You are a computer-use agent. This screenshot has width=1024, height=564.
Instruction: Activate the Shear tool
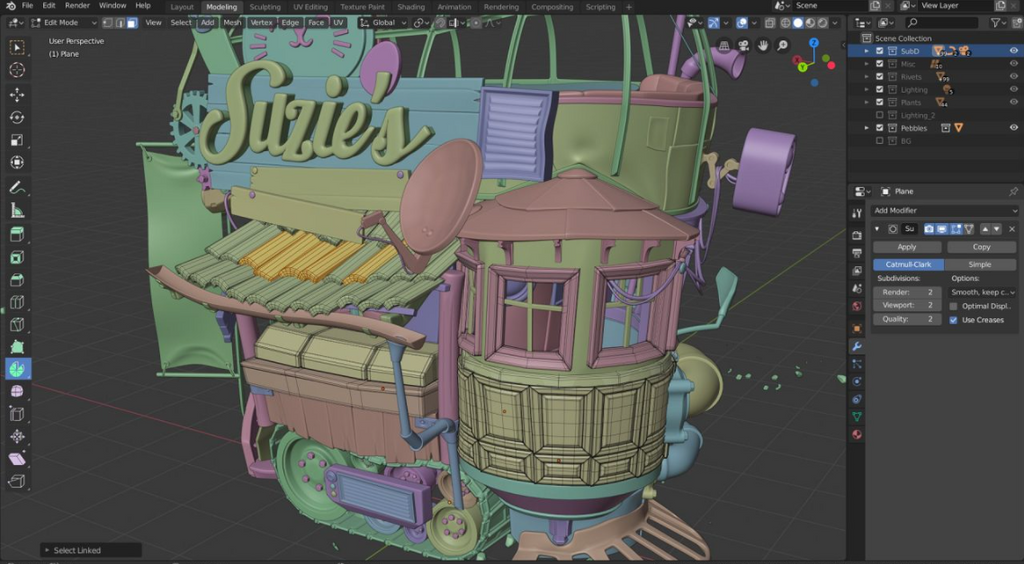17,459
